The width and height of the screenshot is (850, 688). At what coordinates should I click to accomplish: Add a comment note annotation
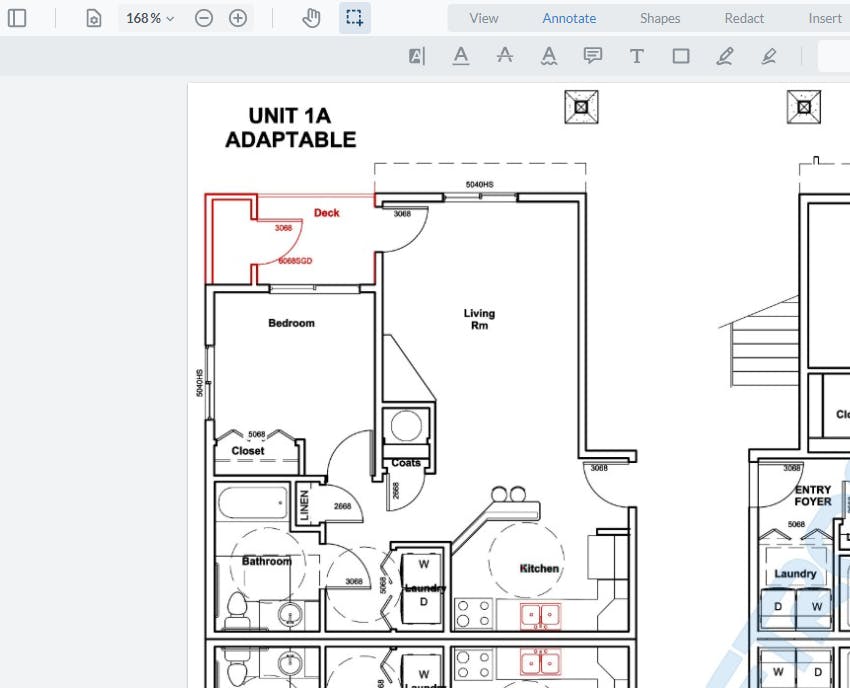[593, 56]
